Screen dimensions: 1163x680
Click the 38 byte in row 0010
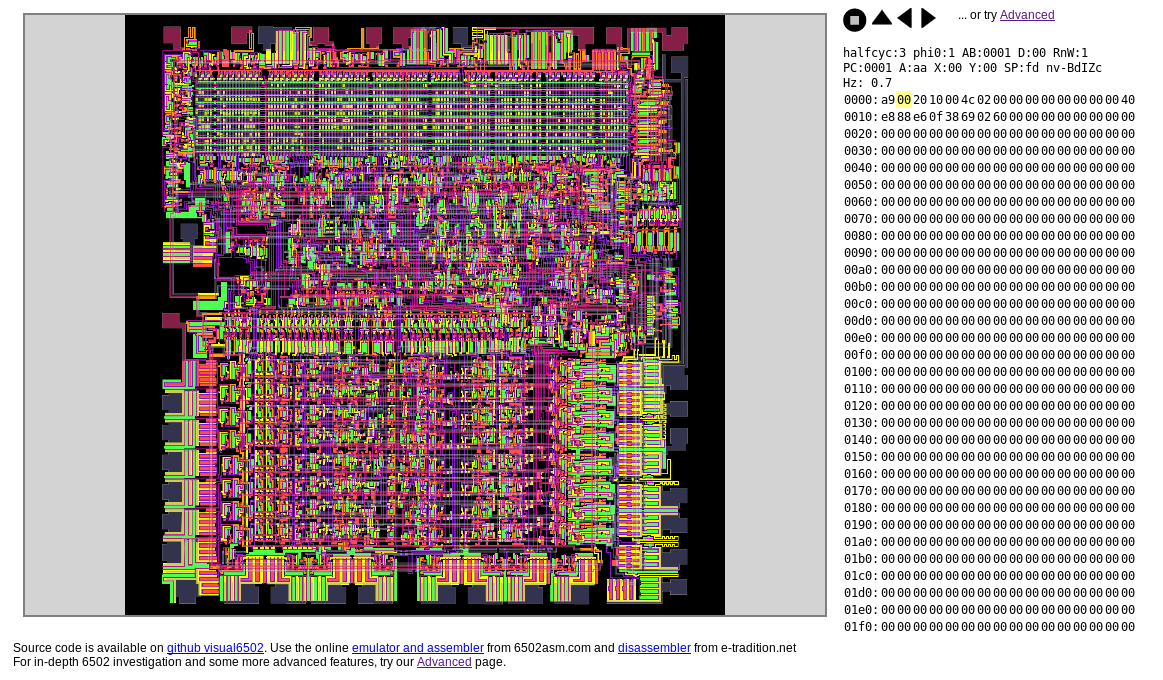pos(952,117)
